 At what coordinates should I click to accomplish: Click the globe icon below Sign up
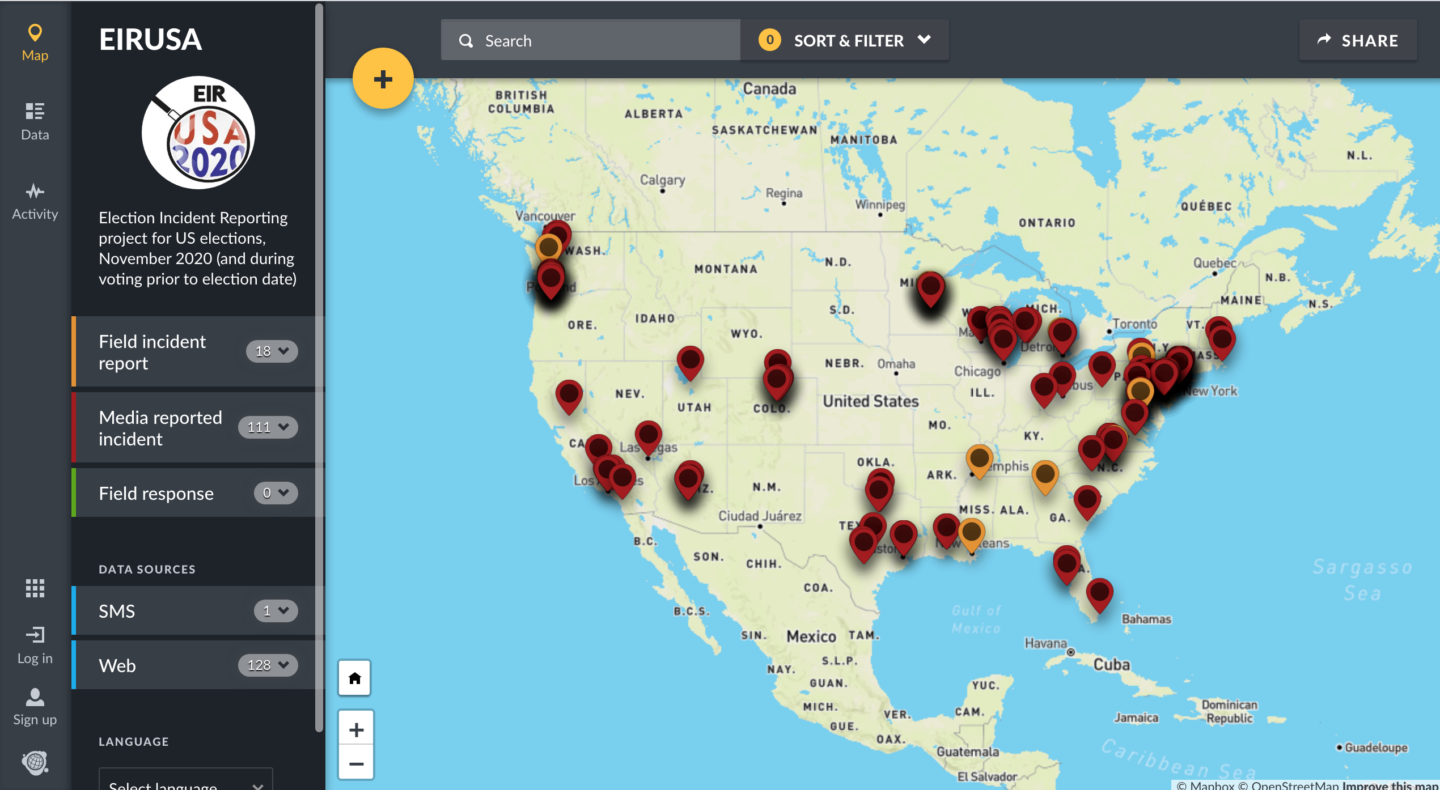click(x=34, y=763)
